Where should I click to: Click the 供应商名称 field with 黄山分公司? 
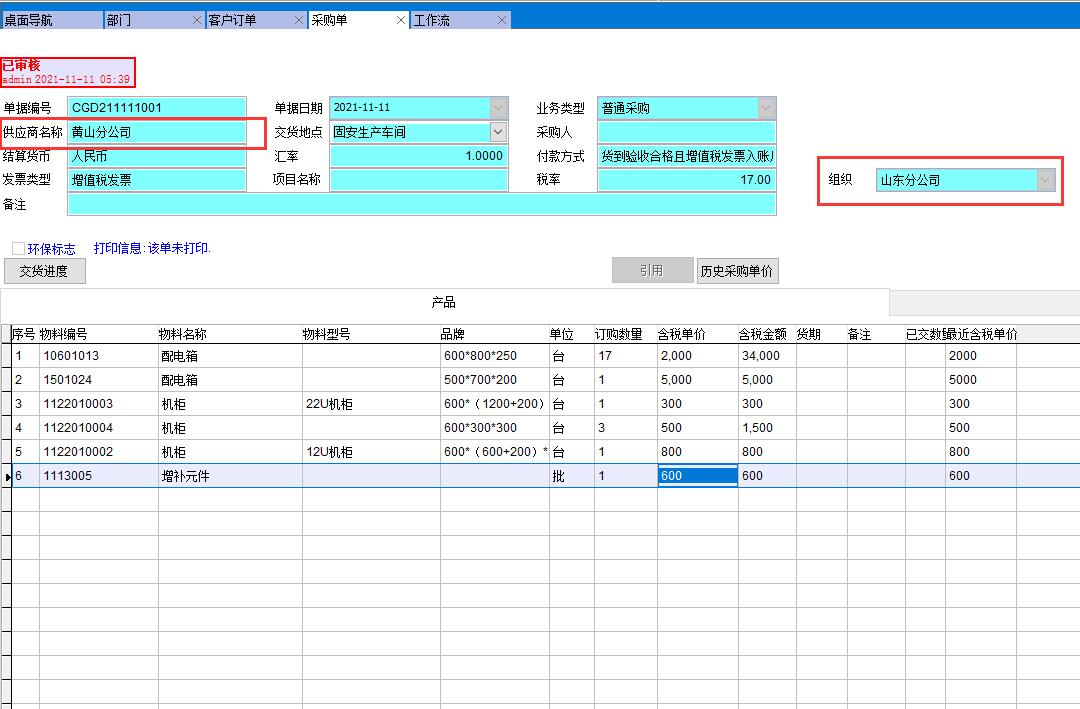pyautogui.click(x=156, y=132)
